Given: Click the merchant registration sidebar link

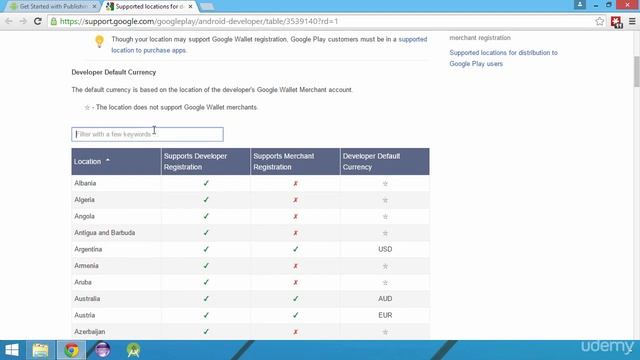Looking at the screenshot, I should (480, 38).
